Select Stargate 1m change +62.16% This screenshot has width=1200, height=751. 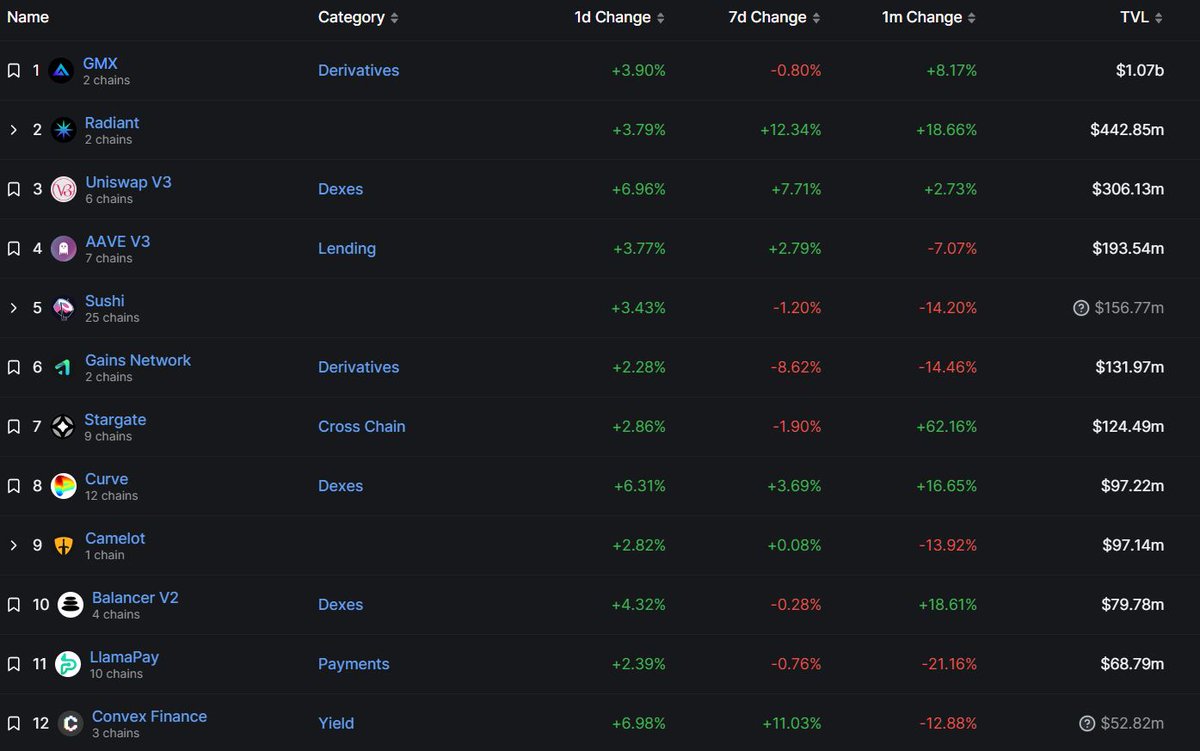click(946, 426)
